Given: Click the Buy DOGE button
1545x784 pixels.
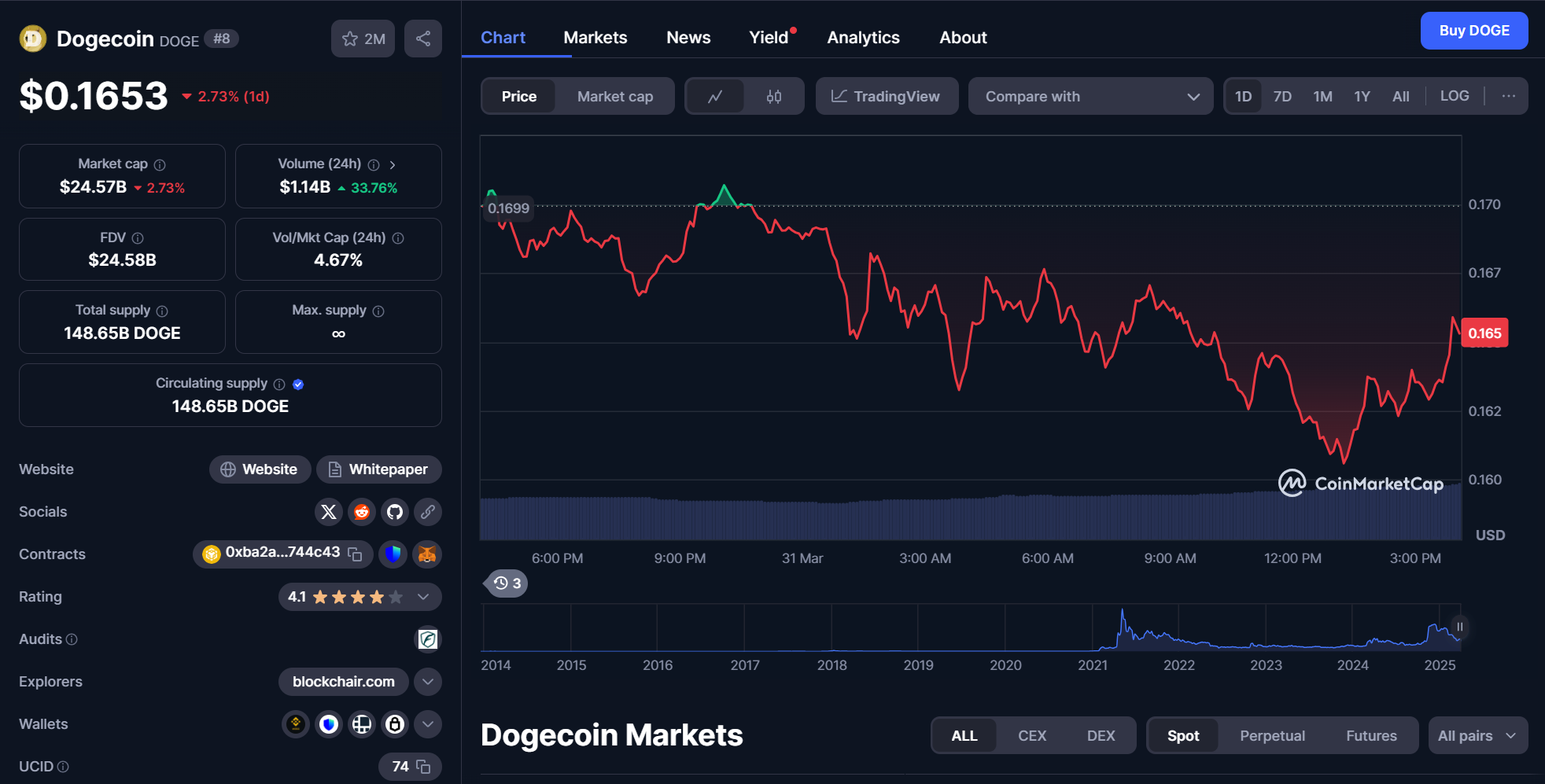Looking at the screenshot, I should click(x=1473, y=30).
